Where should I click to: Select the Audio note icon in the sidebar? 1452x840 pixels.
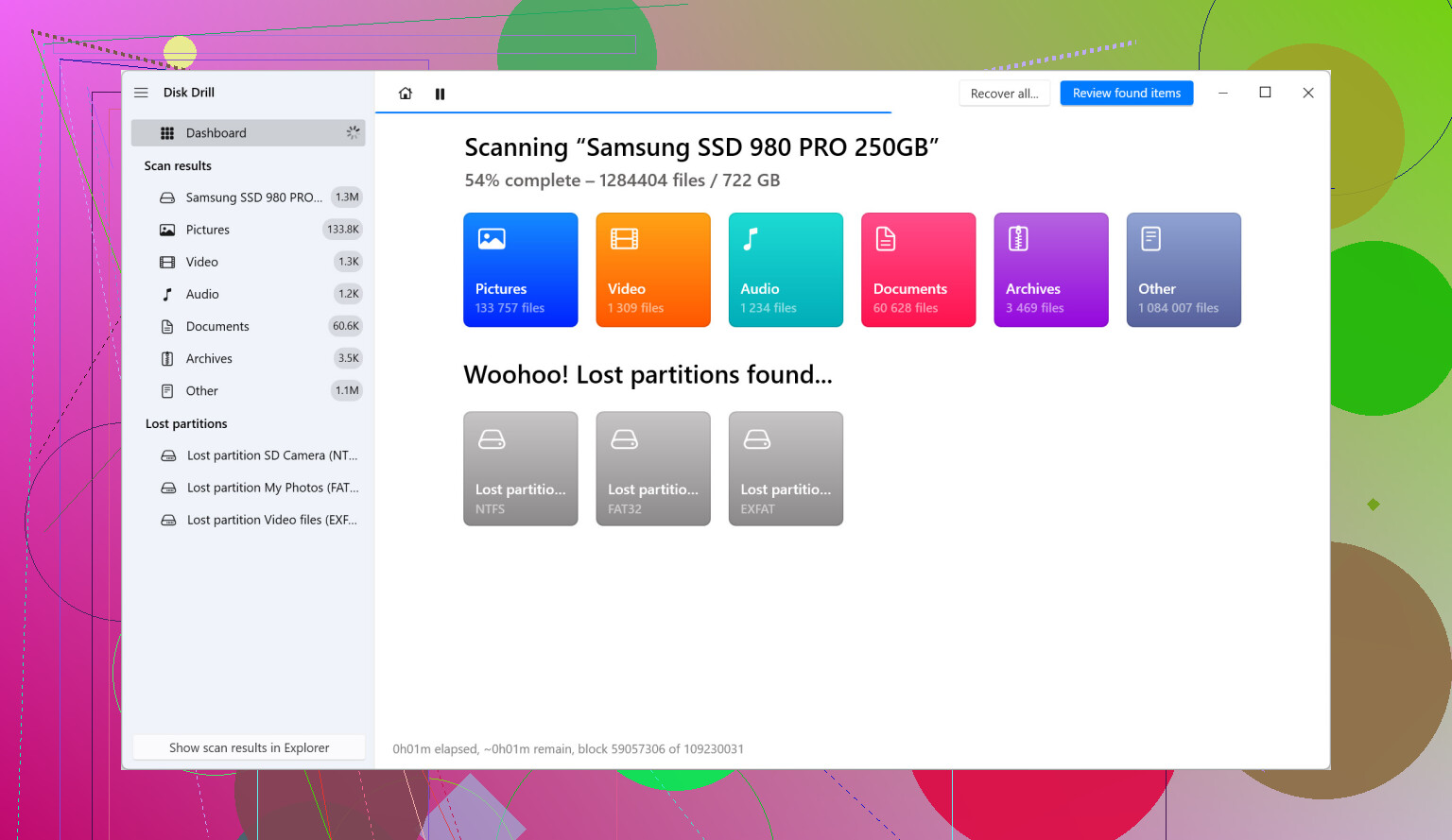pos(167,294)
